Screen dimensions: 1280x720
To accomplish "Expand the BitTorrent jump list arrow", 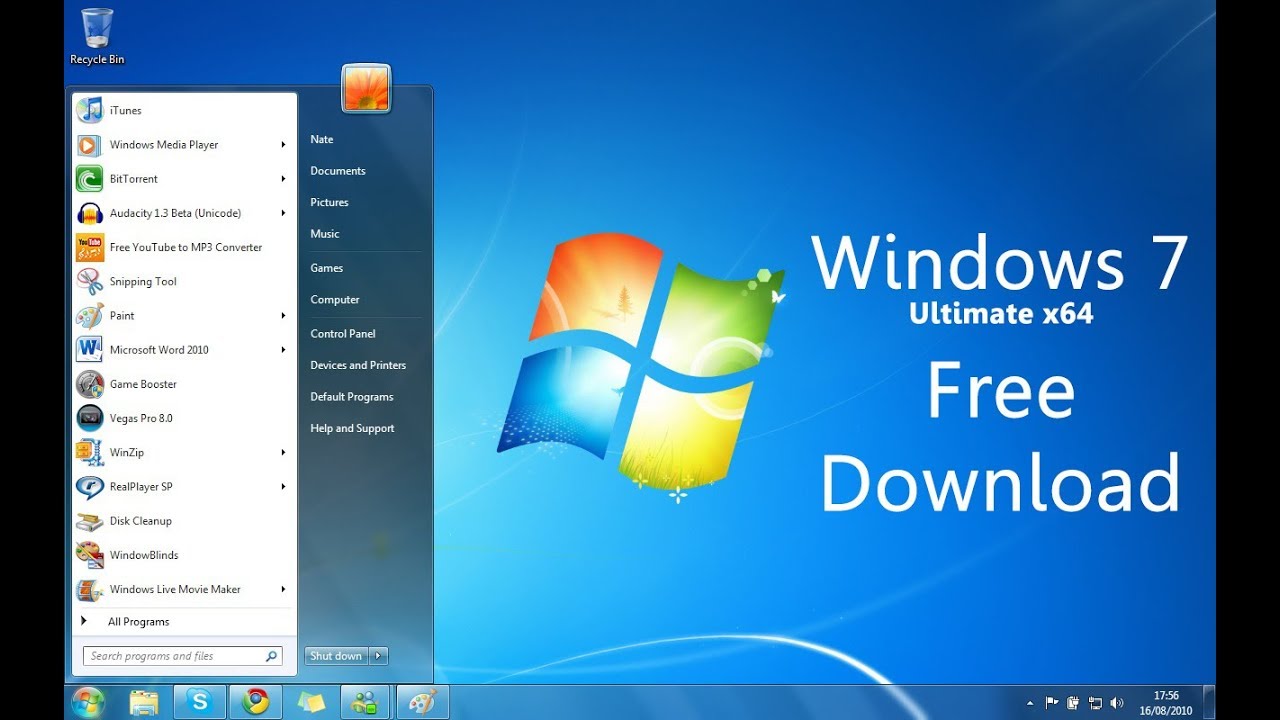I will tap(284, 179).
